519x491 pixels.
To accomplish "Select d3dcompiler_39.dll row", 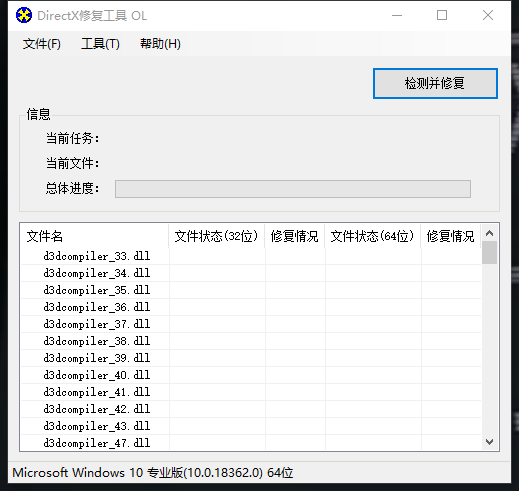I will (251, 358).
